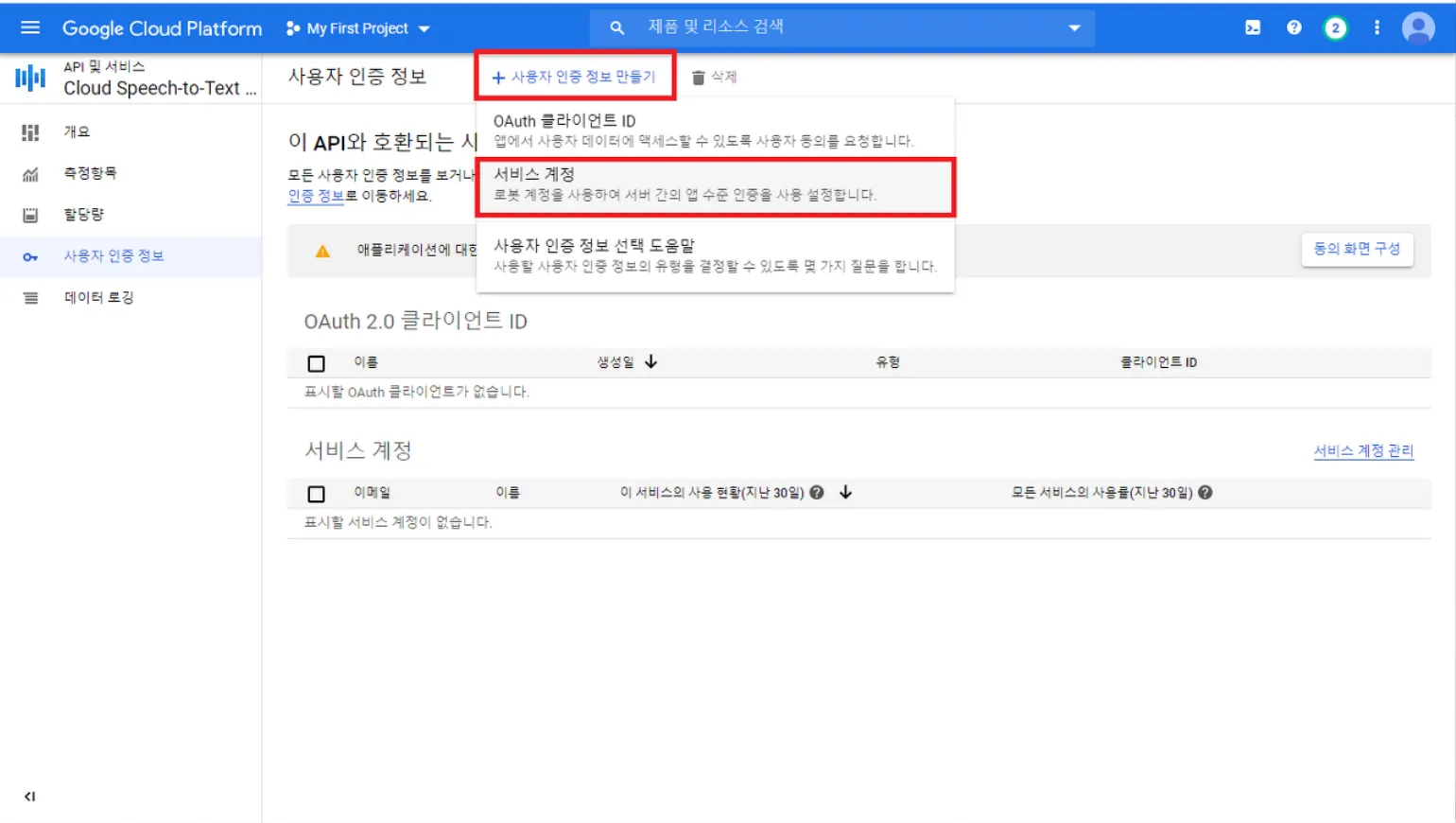Click the 서비스 계정 section heading

pyautogui.click(x=357, y=451)
